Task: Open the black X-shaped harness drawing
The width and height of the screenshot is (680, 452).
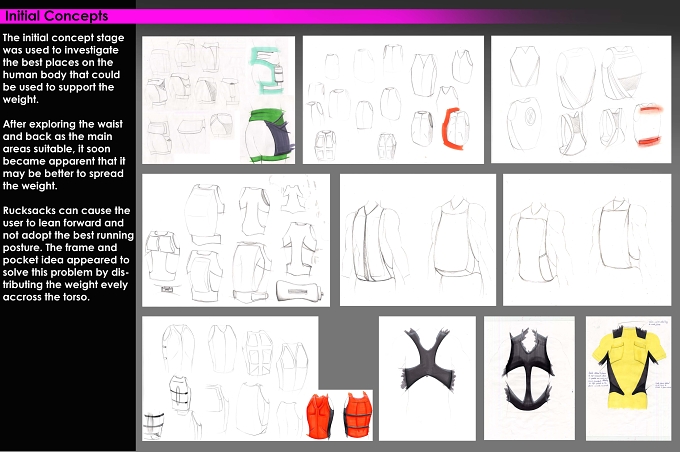Action: pos(427,378)
